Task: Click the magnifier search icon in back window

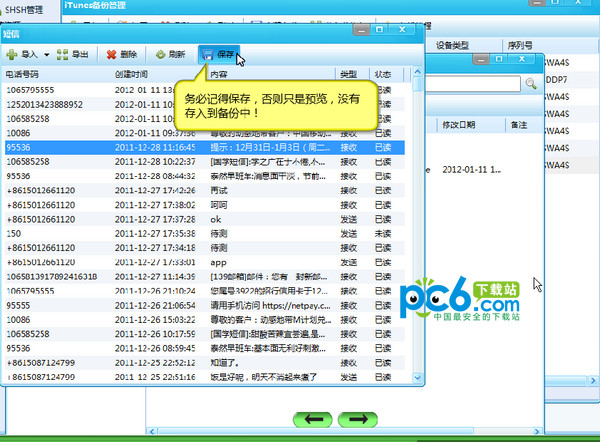Action: 531,83
